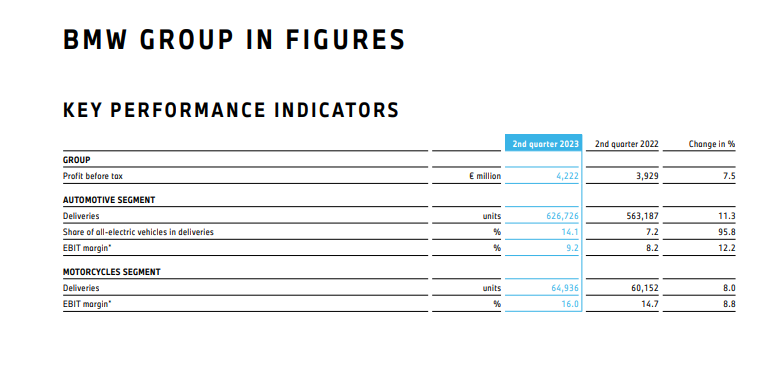Screen dimensions: 769x389
Task: Select the '2nd quarter 2022' column header
Action: click(627, 144)
